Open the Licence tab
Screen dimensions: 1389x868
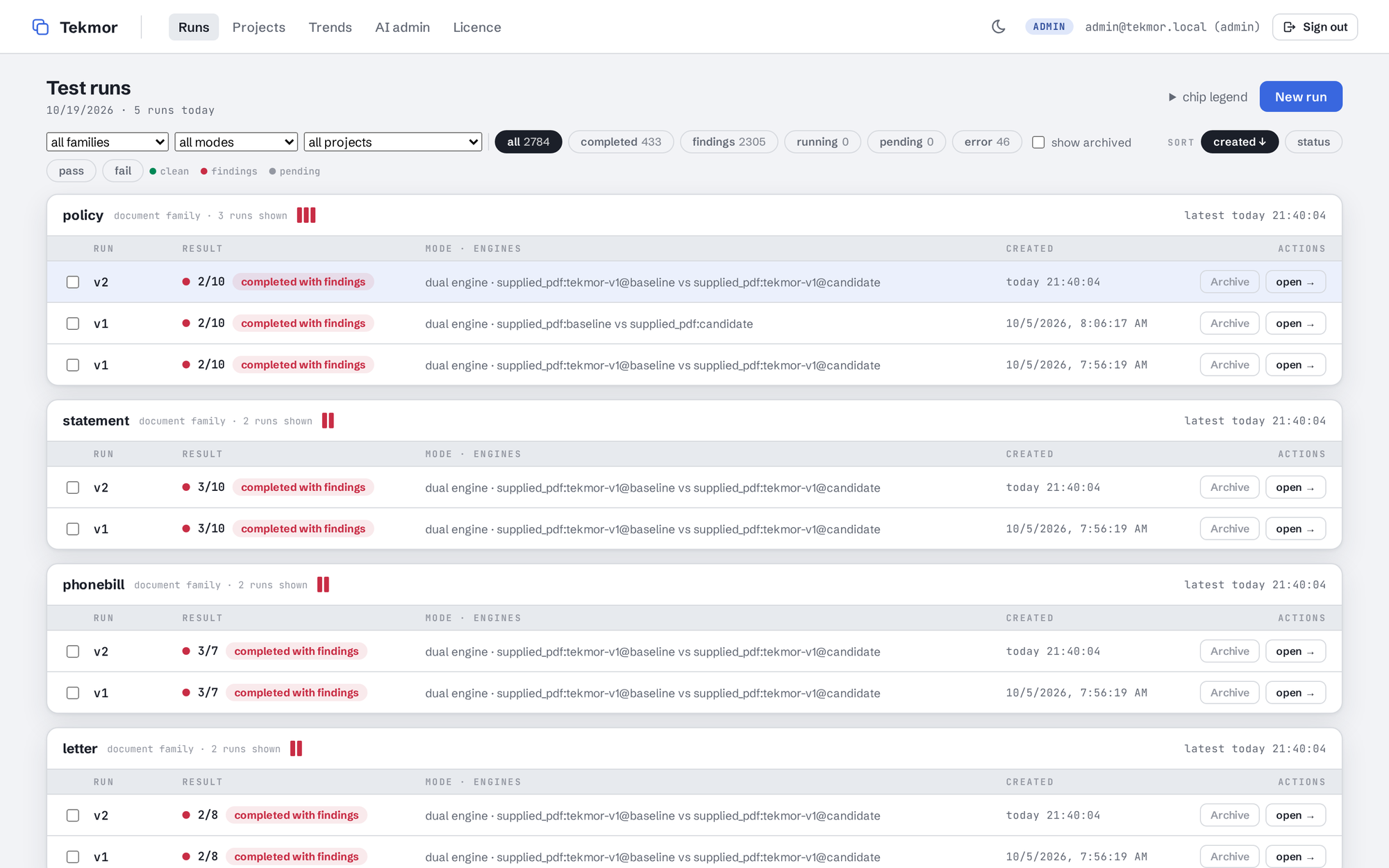[477, 27]
